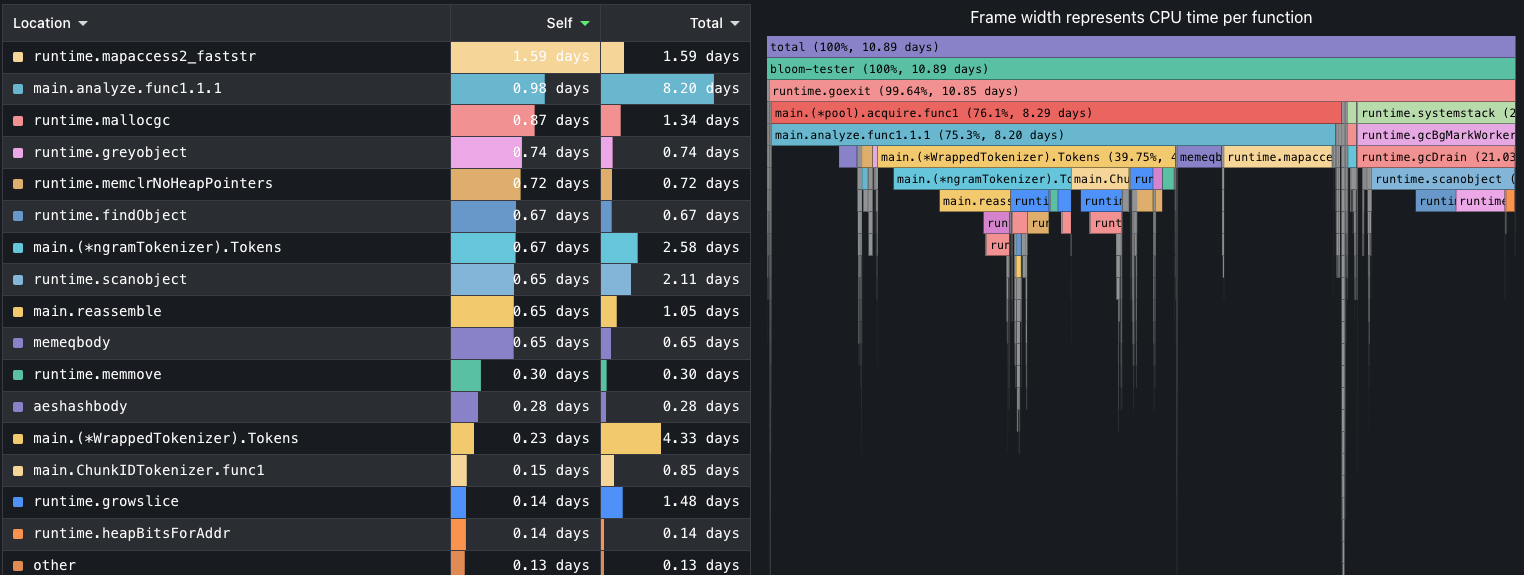This screenshot has height=575, width=1524.
Task: Select main.(*ngramTokenizer).Tokens row in the table
Action: coord(376,248)
